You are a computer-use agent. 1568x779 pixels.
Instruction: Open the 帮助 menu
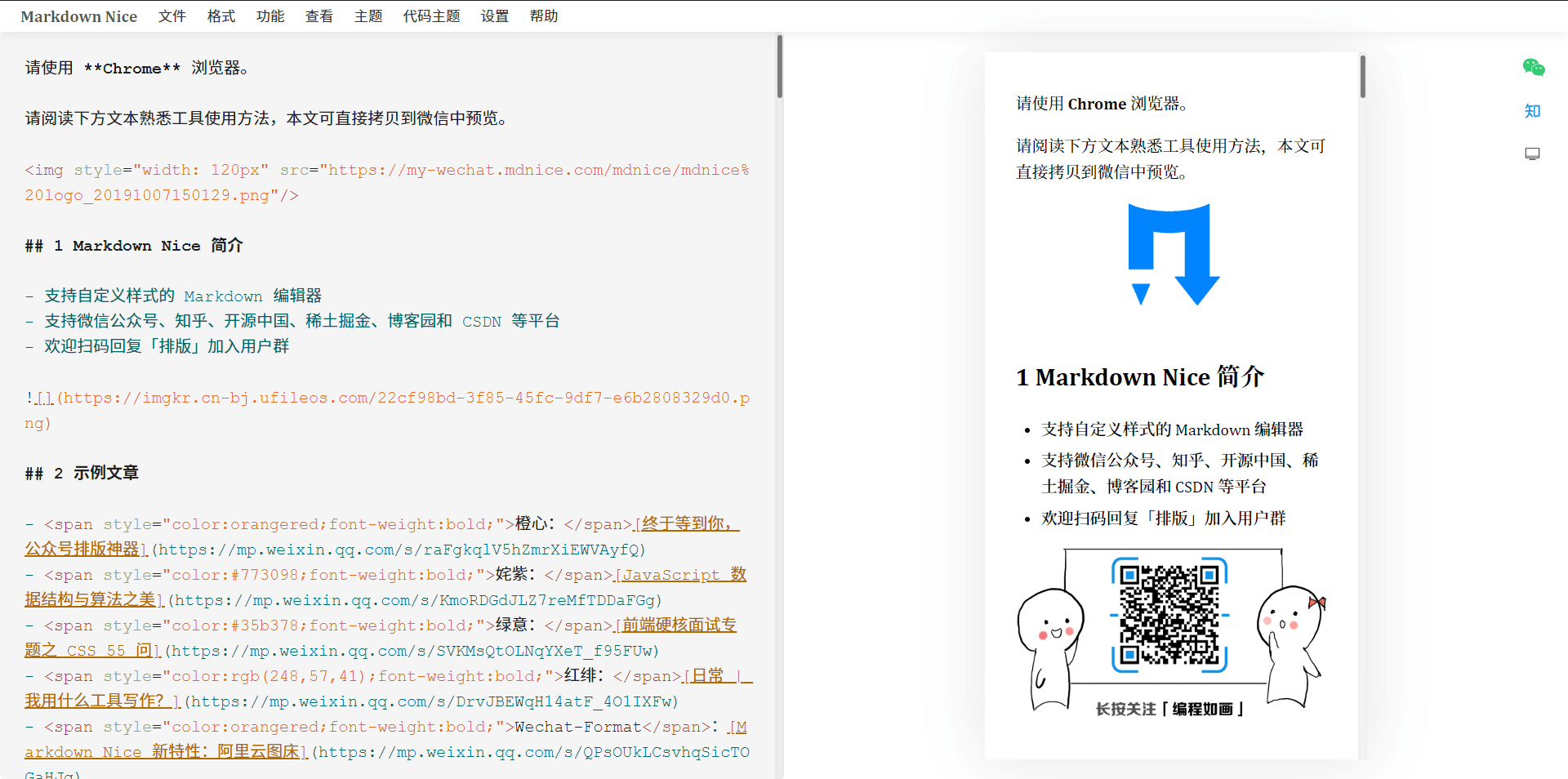[x=544, y=16]
